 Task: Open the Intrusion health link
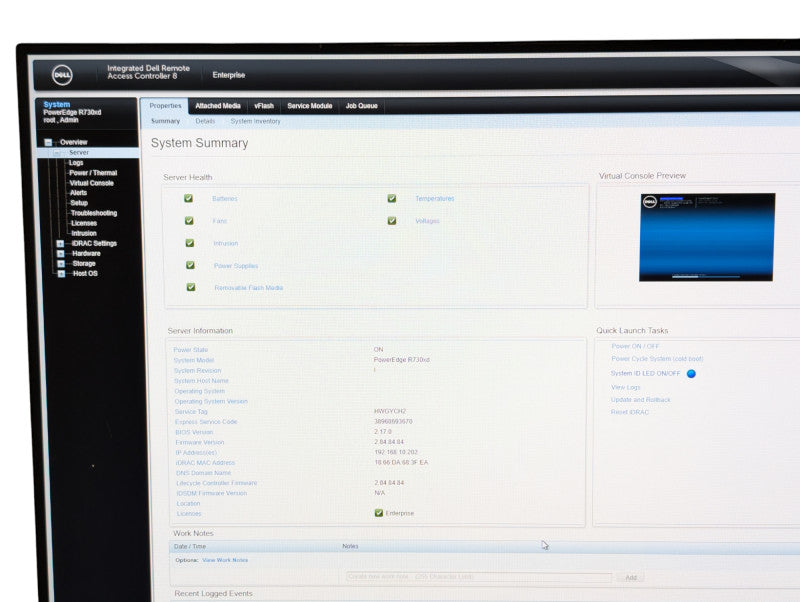click(226, 243)
